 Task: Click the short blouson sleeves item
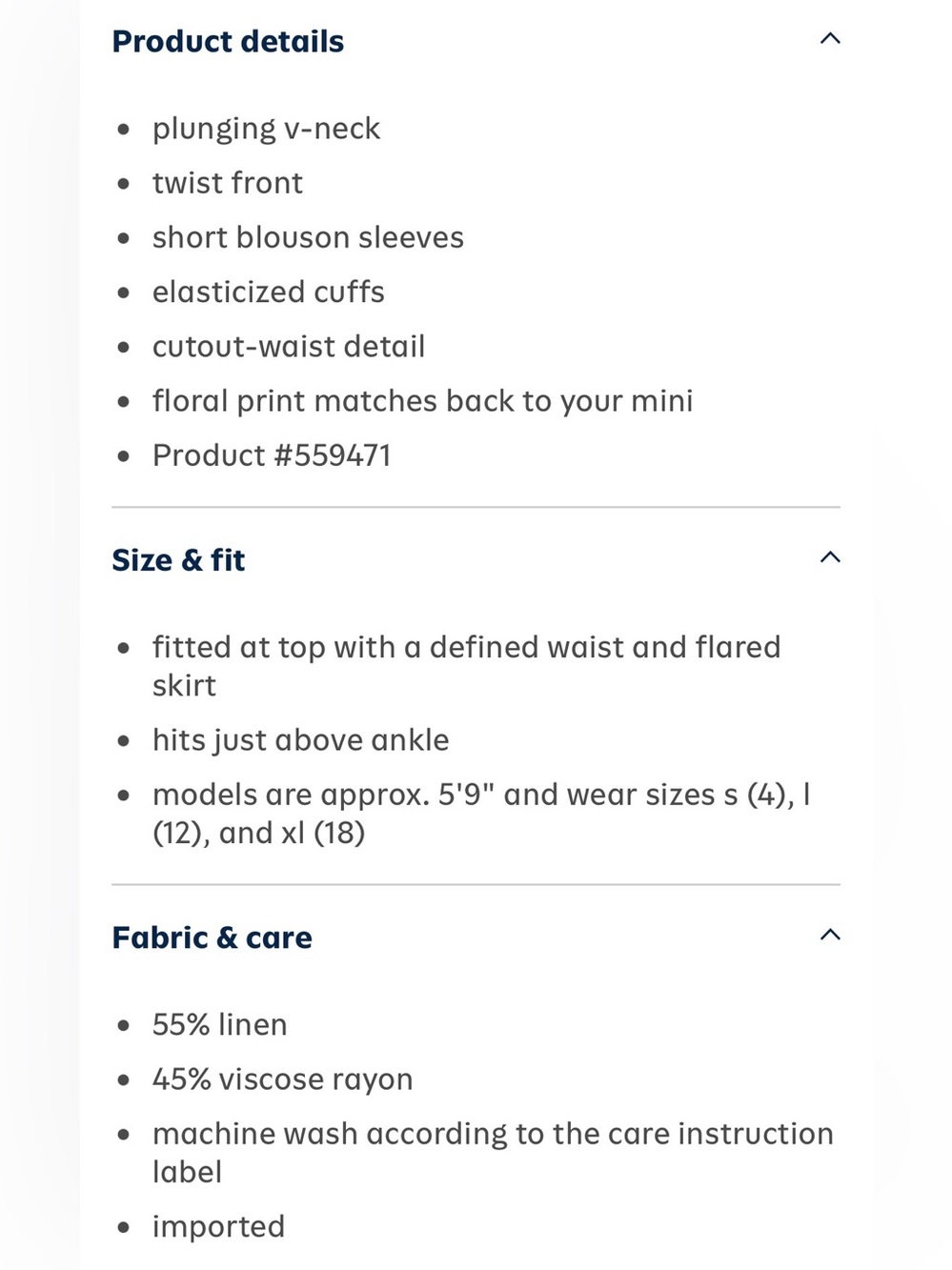coord(308,237)
